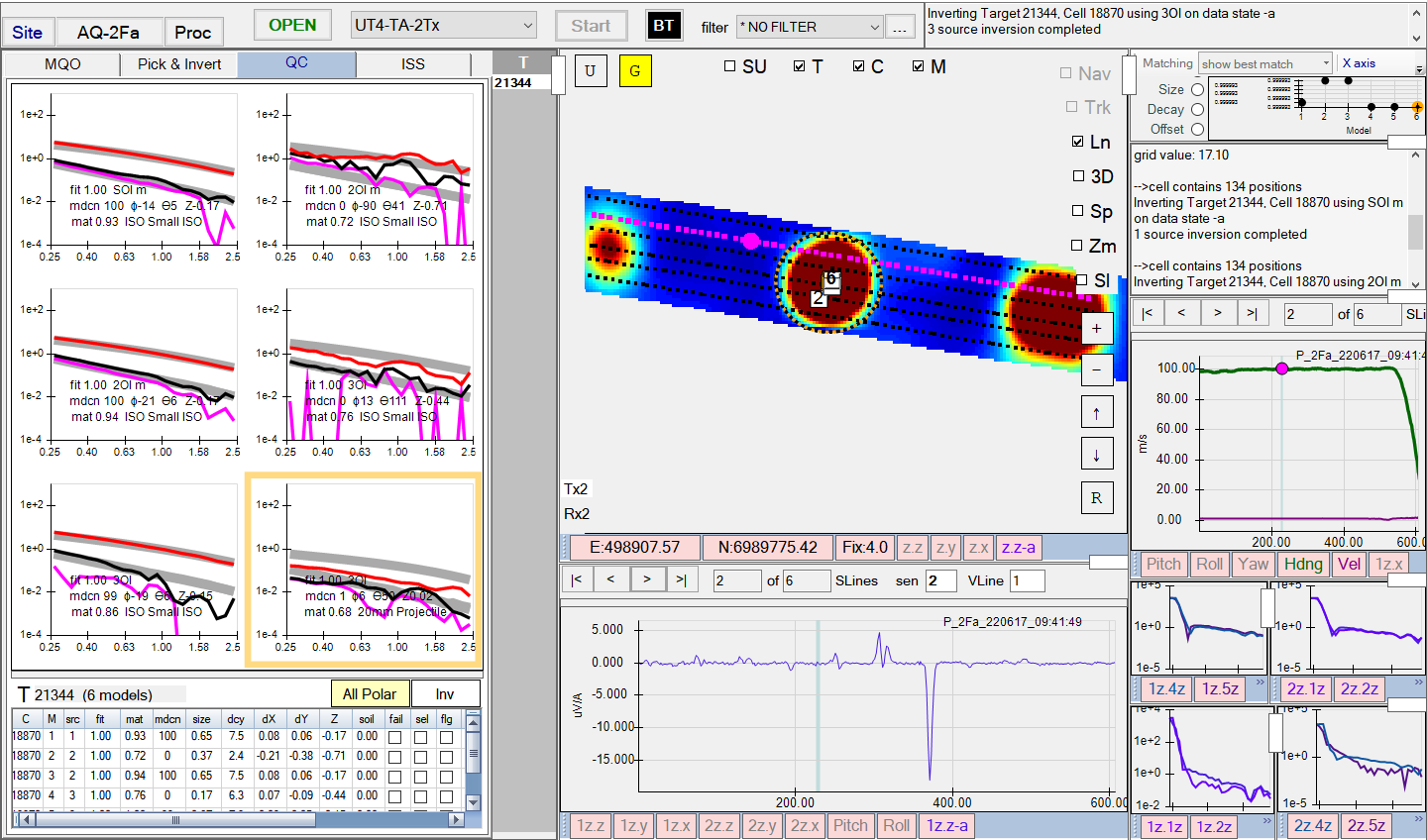This screenshot has width=1427, height=840.
Task: Uncheck the T checkbox
Action: [x=800, y=66]
